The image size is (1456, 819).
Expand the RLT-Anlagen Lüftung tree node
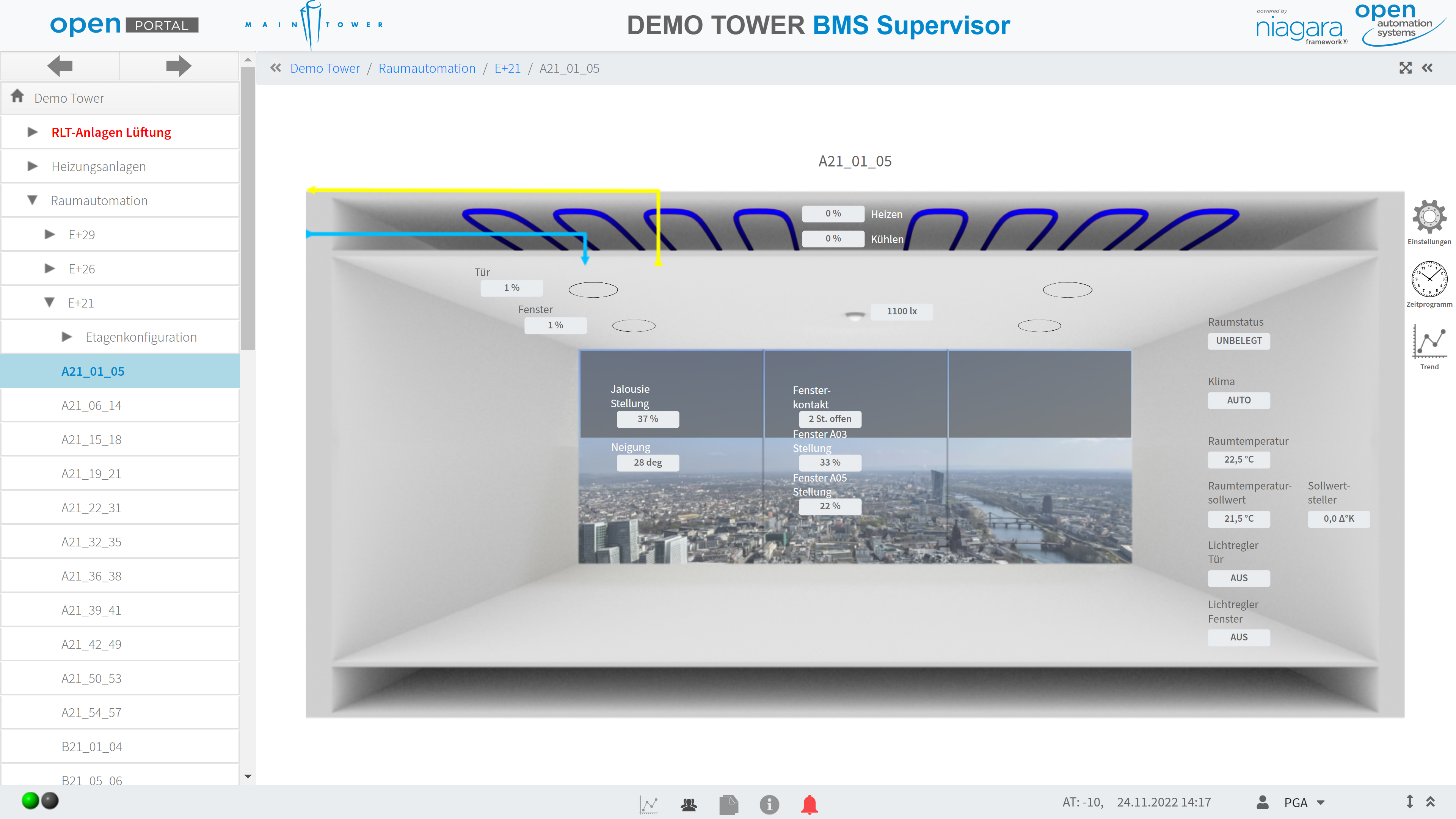click(33, 132)
